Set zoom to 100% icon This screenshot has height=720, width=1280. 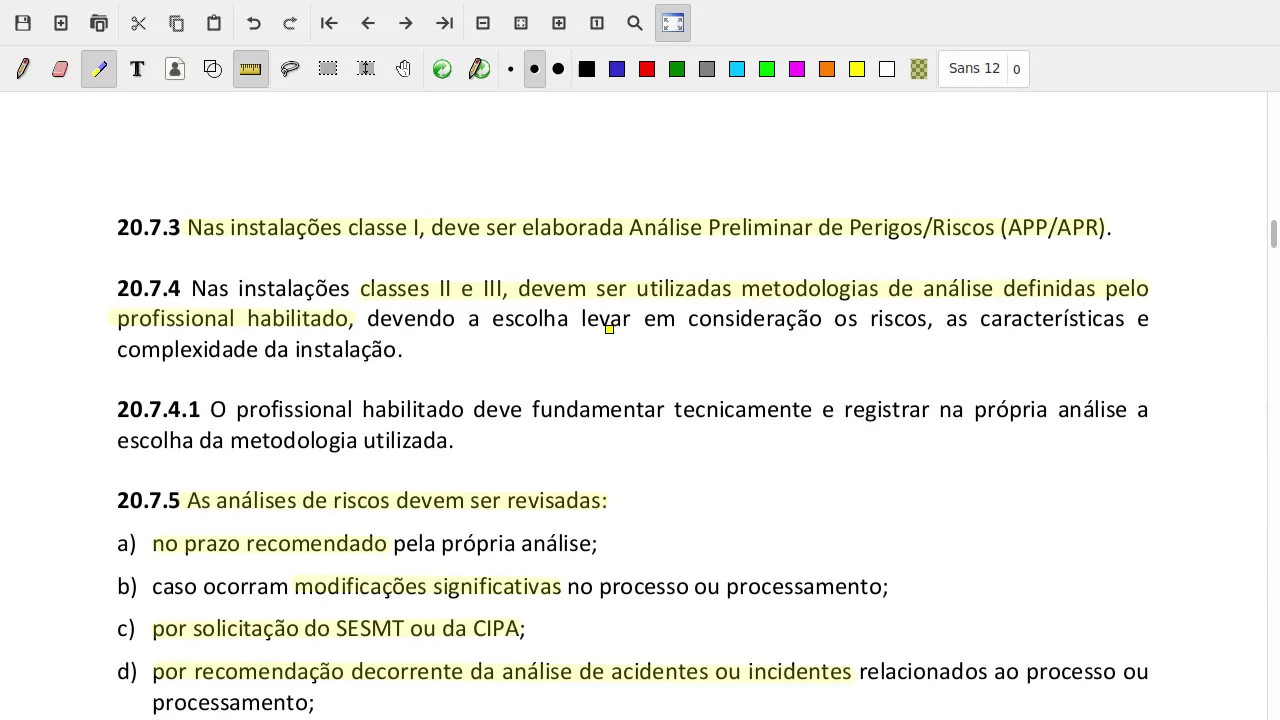[x=597, y=23]
